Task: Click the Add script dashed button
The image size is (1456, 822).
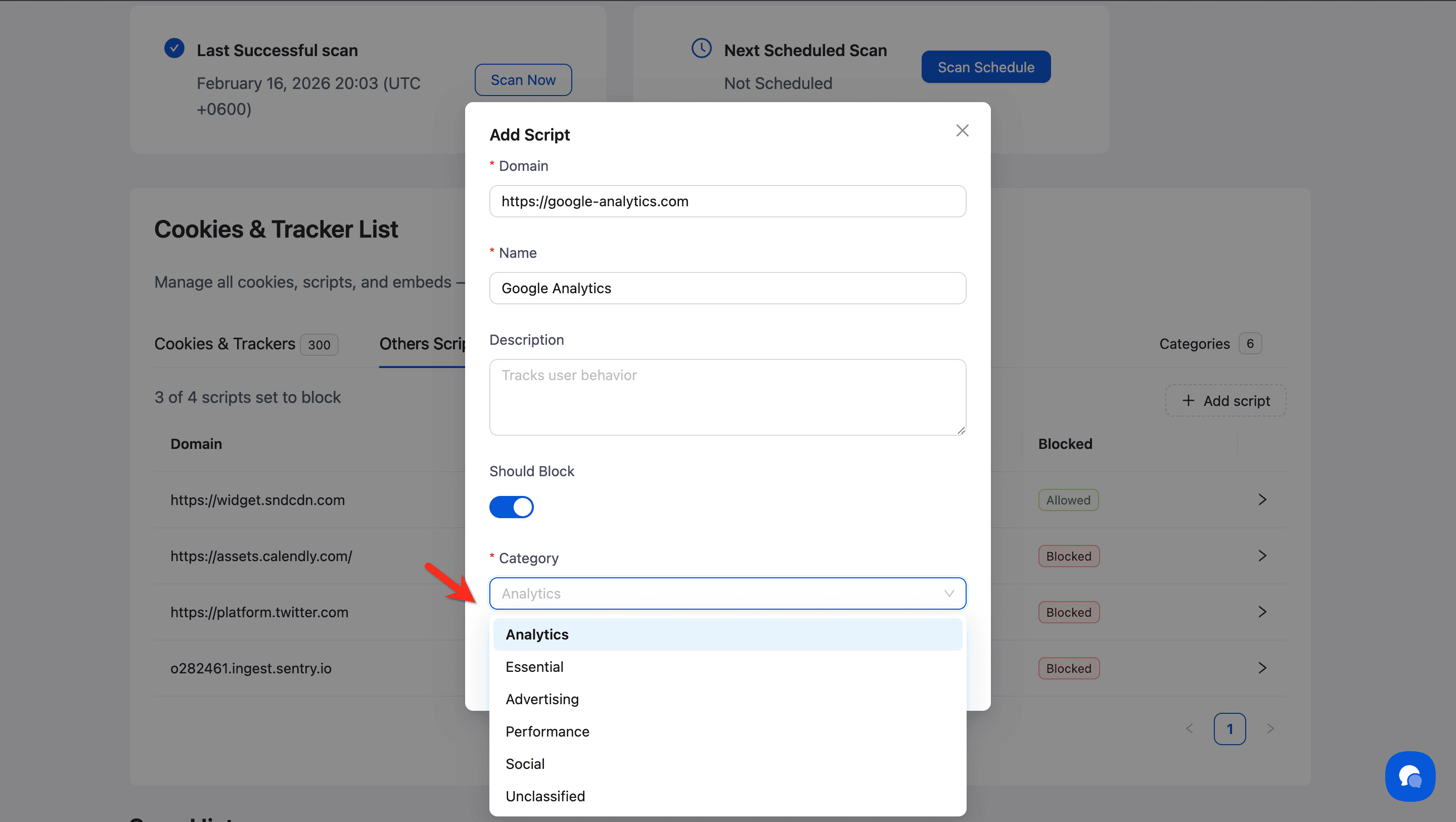Action: [1225, 401]
